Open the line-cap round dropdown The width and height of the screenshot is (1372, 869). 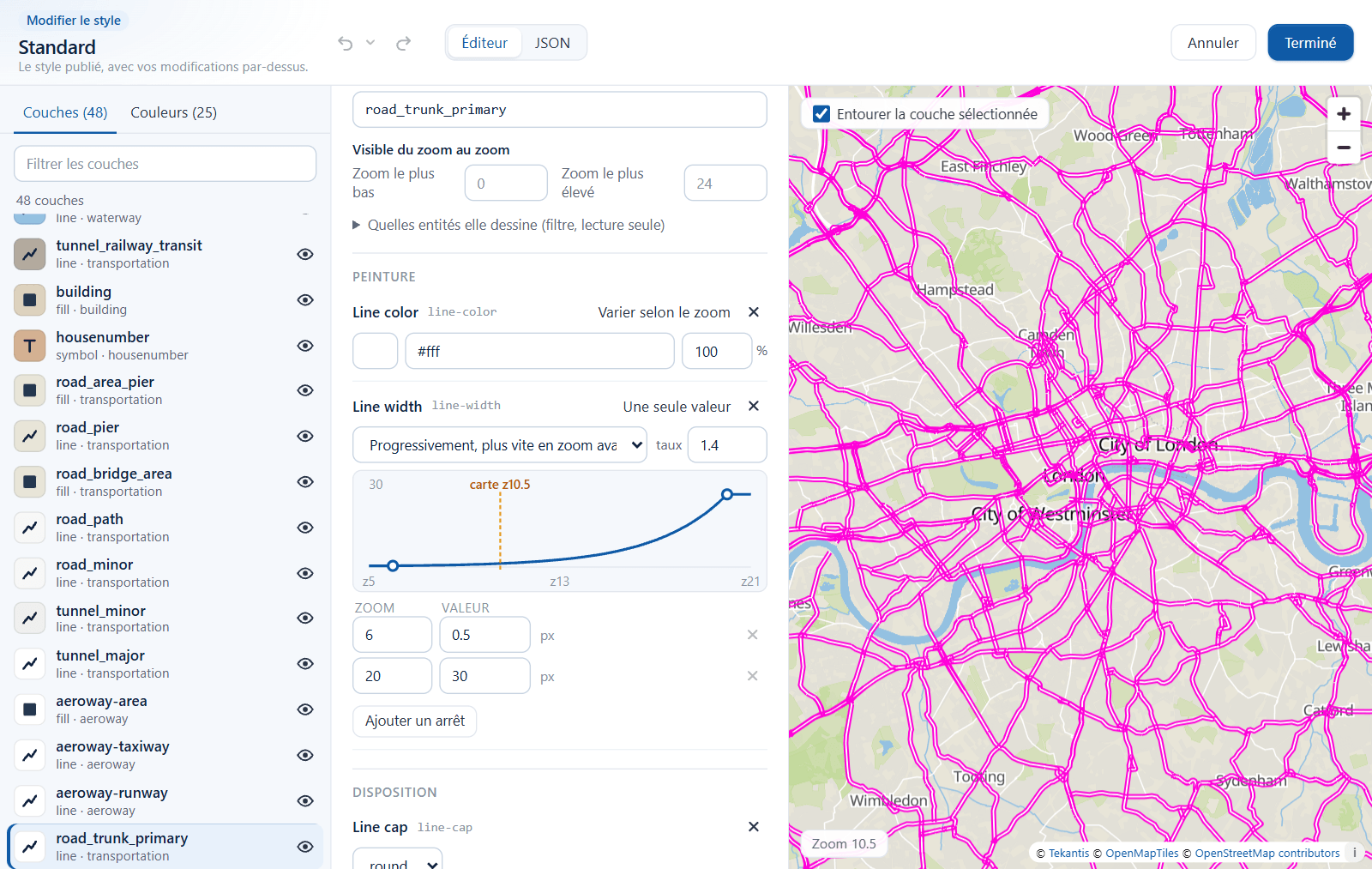point(398,860)
